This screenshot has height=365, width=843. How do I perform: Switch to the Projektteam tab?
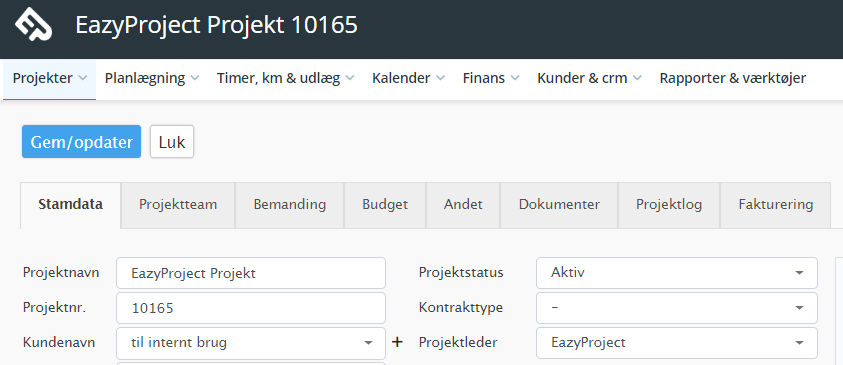point(178,205)
